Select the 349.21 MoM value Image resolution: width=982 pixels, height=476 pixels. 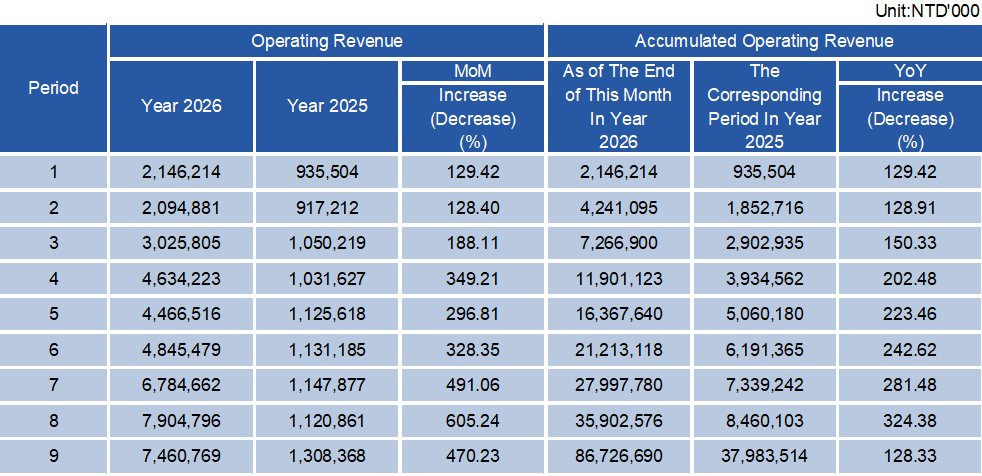473,278
